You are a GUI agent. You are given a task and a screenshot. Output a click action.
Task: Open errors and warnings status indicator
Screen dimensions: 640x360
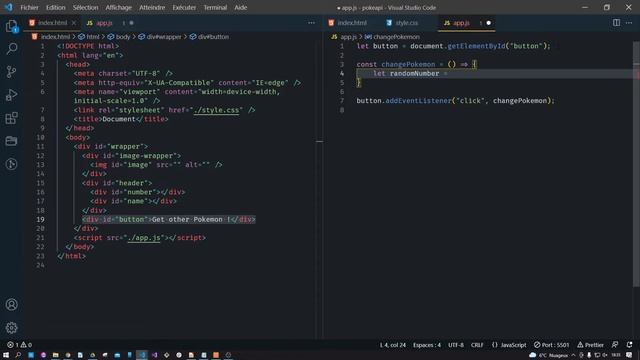point(19,345)
